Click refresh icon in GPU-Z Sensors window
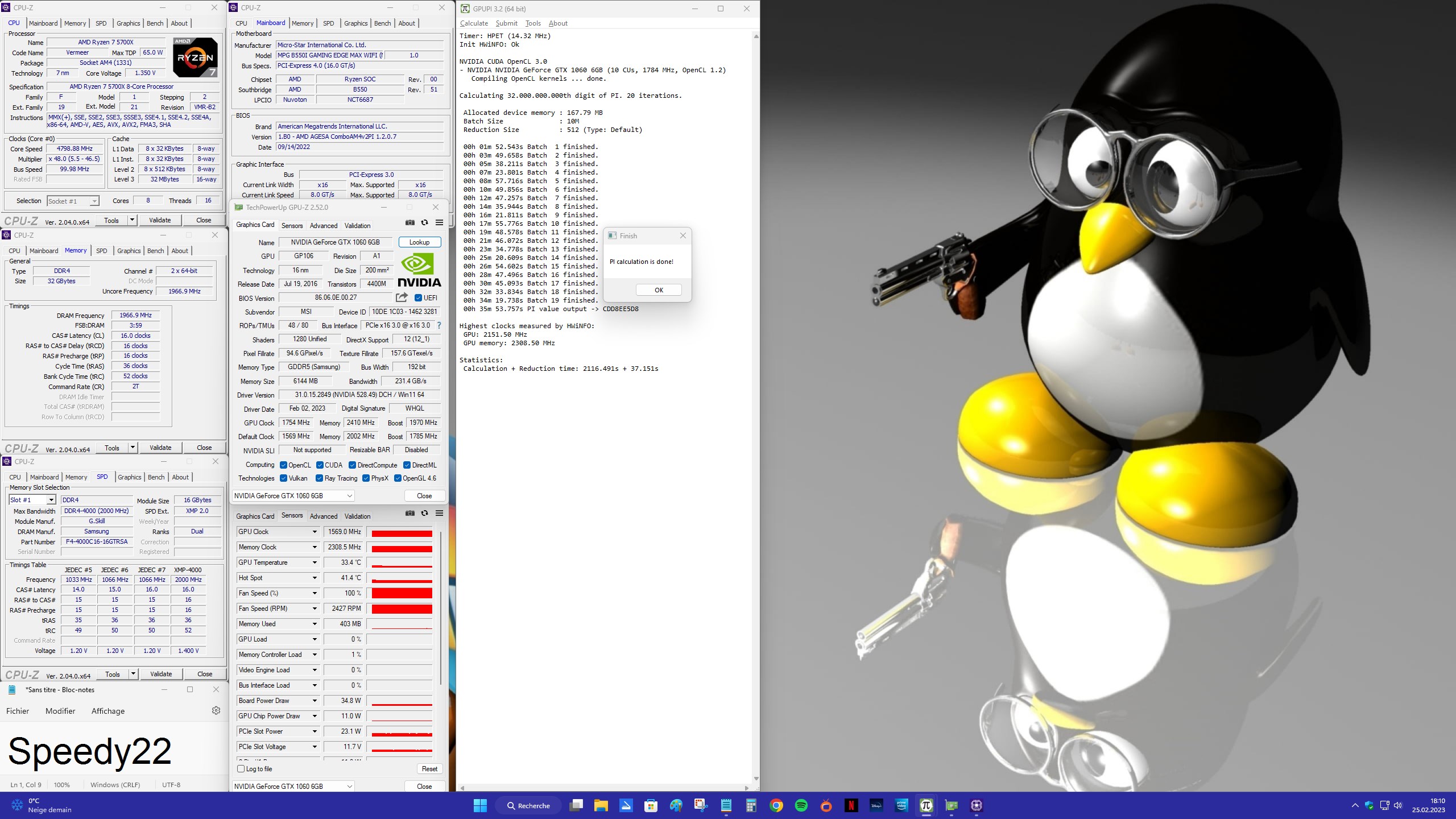Image resolution: width=1456 pixels, height=819 pixels. (x=424, y=513)
